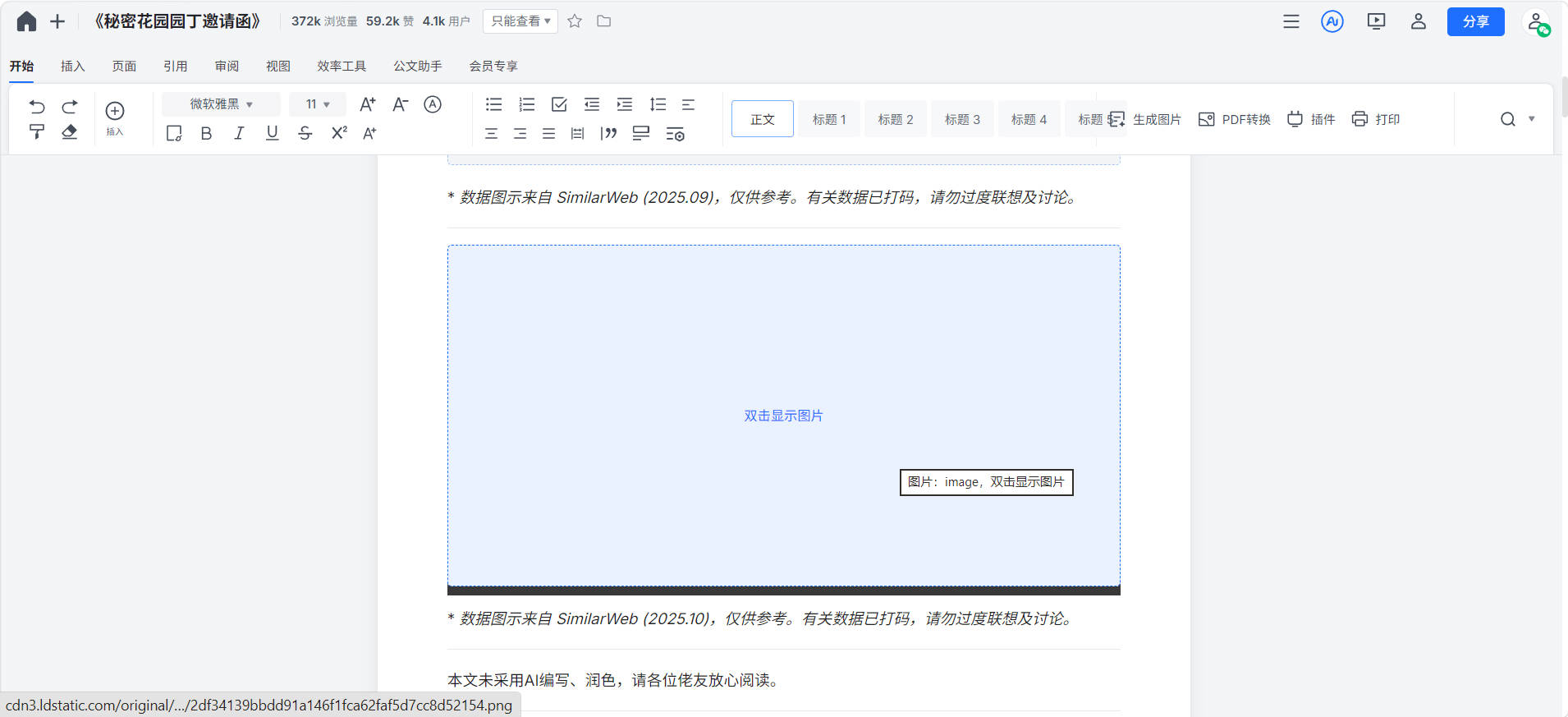The image size is (1568, 717).
Task: Click the 双击显示图片 image placeholder
Action: [783, 416]
